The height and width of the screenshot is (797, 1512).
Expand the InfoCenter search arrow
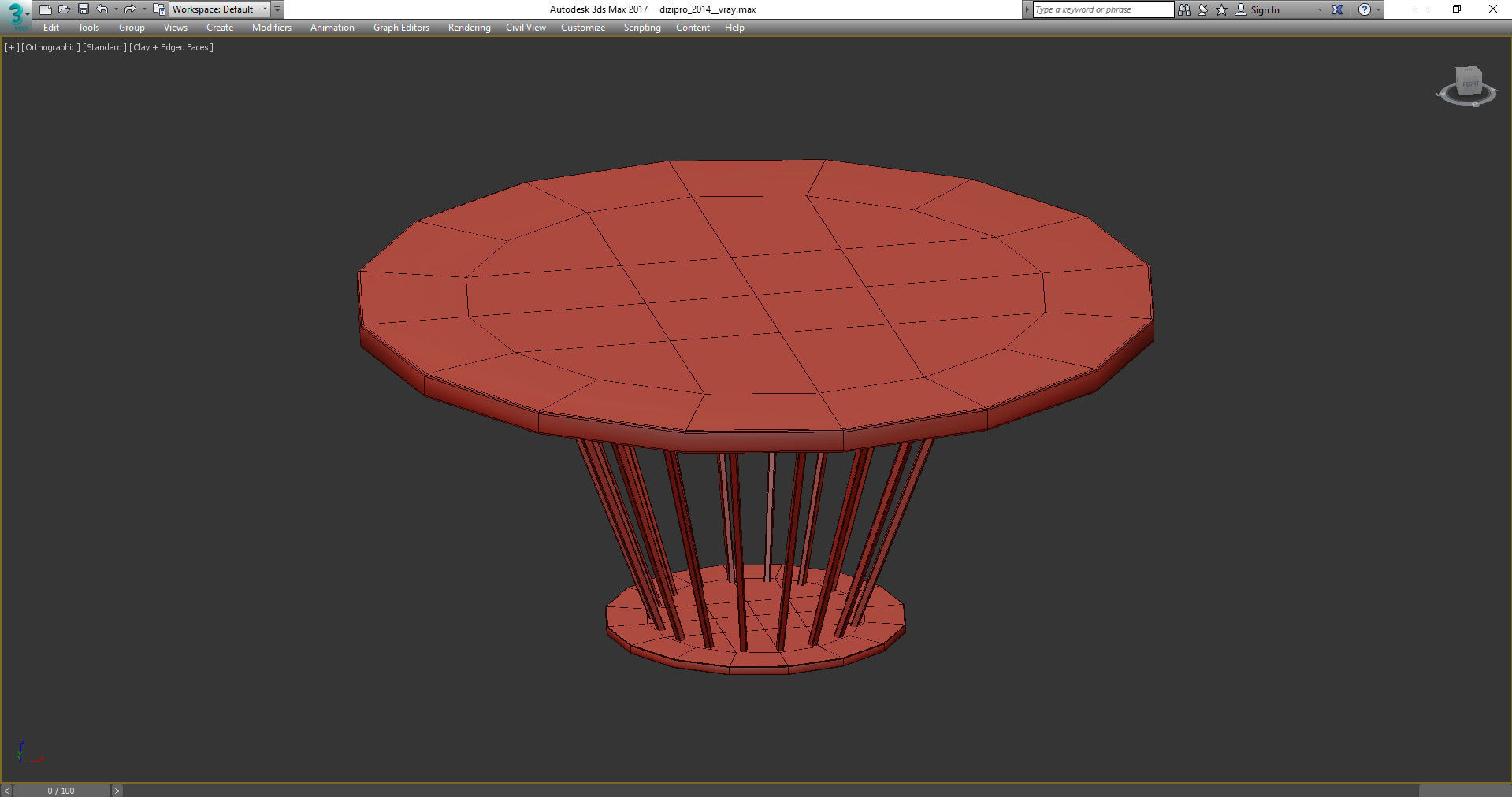[1027, 9]
